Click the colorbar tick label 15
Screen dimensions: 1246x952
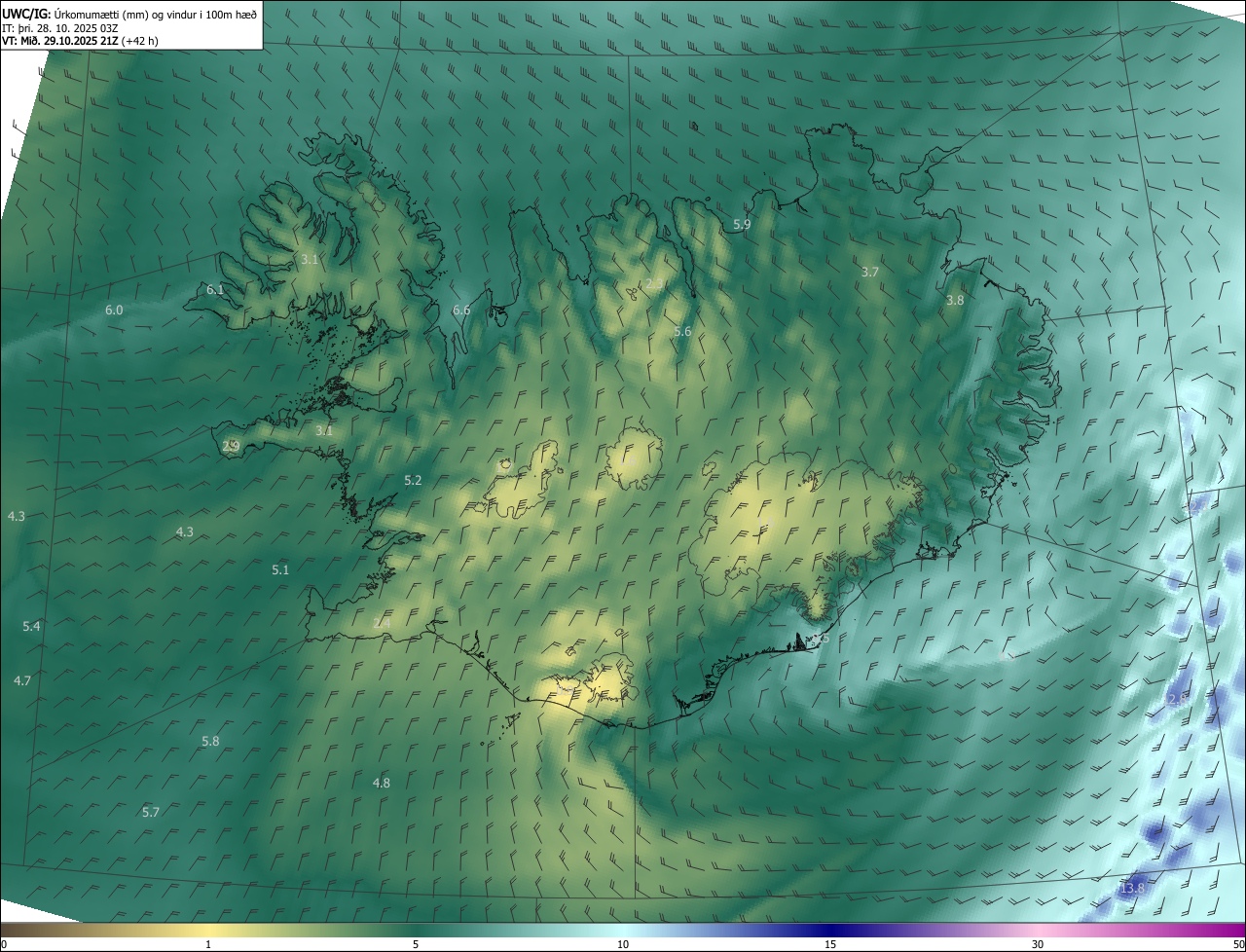click(830, 945)
